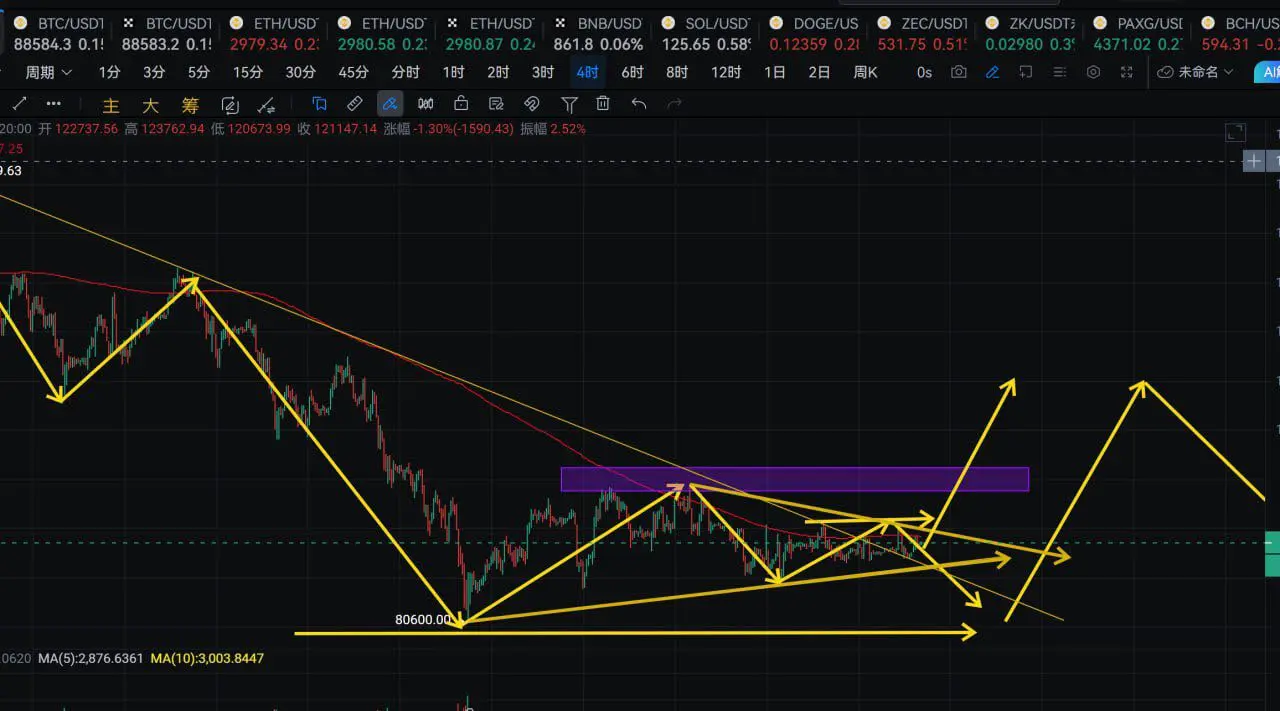Click the line-swap tool icon
The height and width of the screenshot is (711, 1280).
[266, 104]
